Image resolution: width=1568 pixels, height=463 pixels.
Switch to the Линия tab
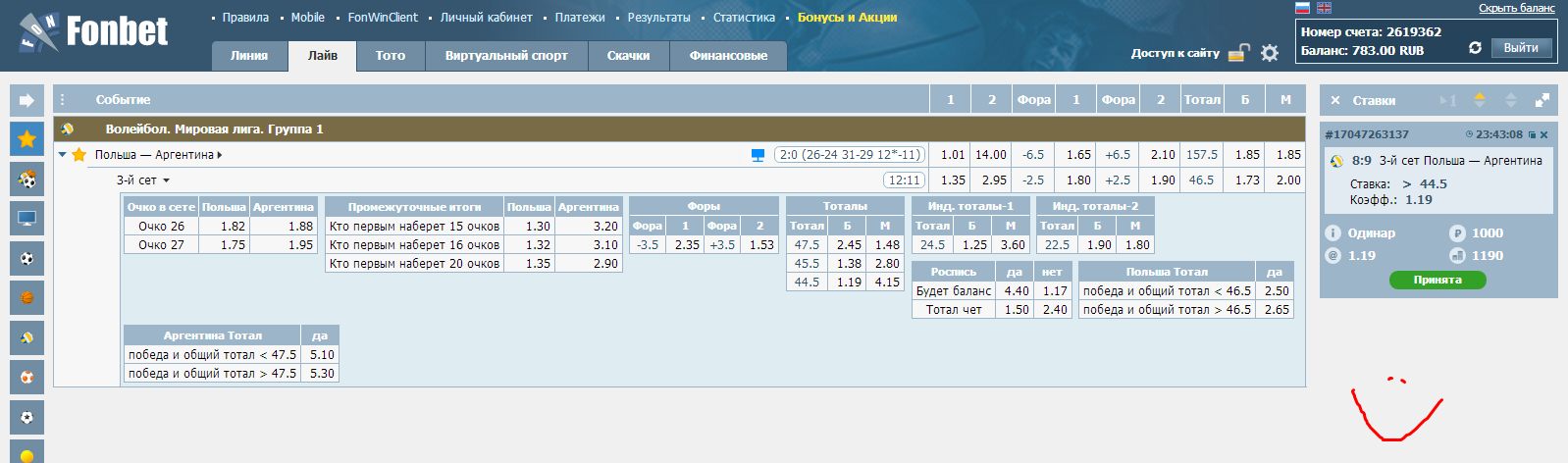pyautogui.click(x=249, y=56)
